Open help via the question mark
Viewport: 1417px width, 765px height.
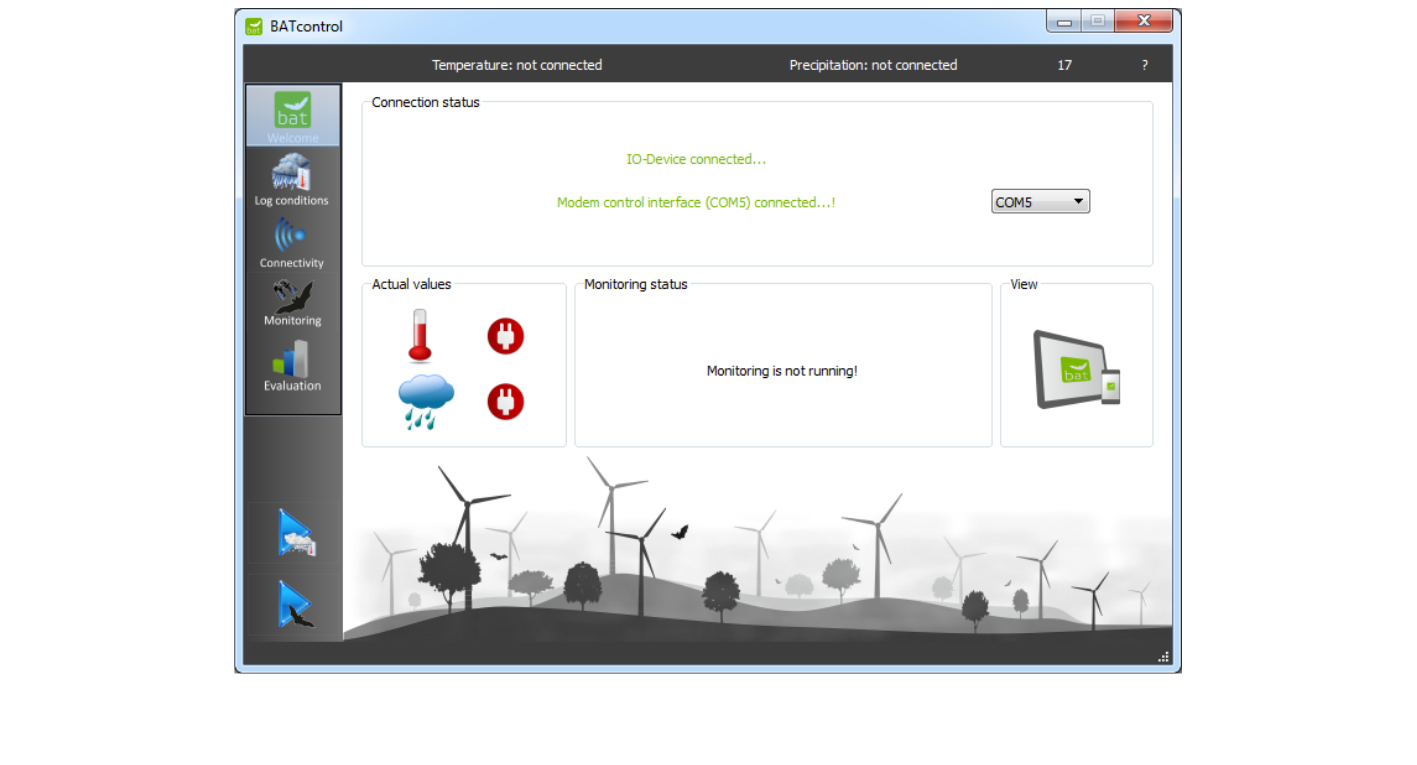point(1144,65)
